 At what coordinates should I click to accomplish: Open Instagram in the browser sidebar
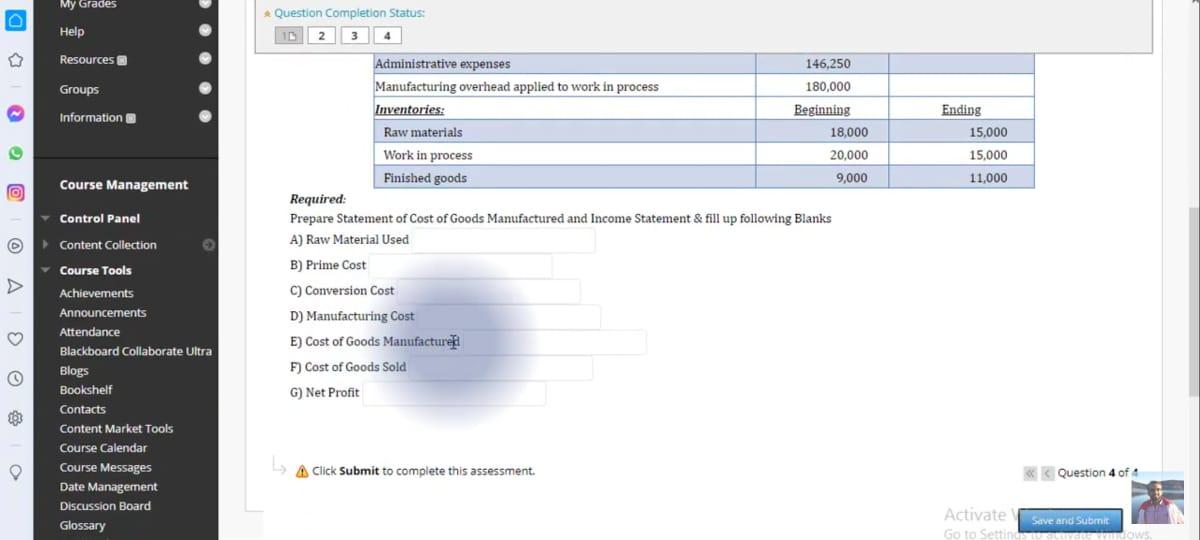click(x=15, y=191)
